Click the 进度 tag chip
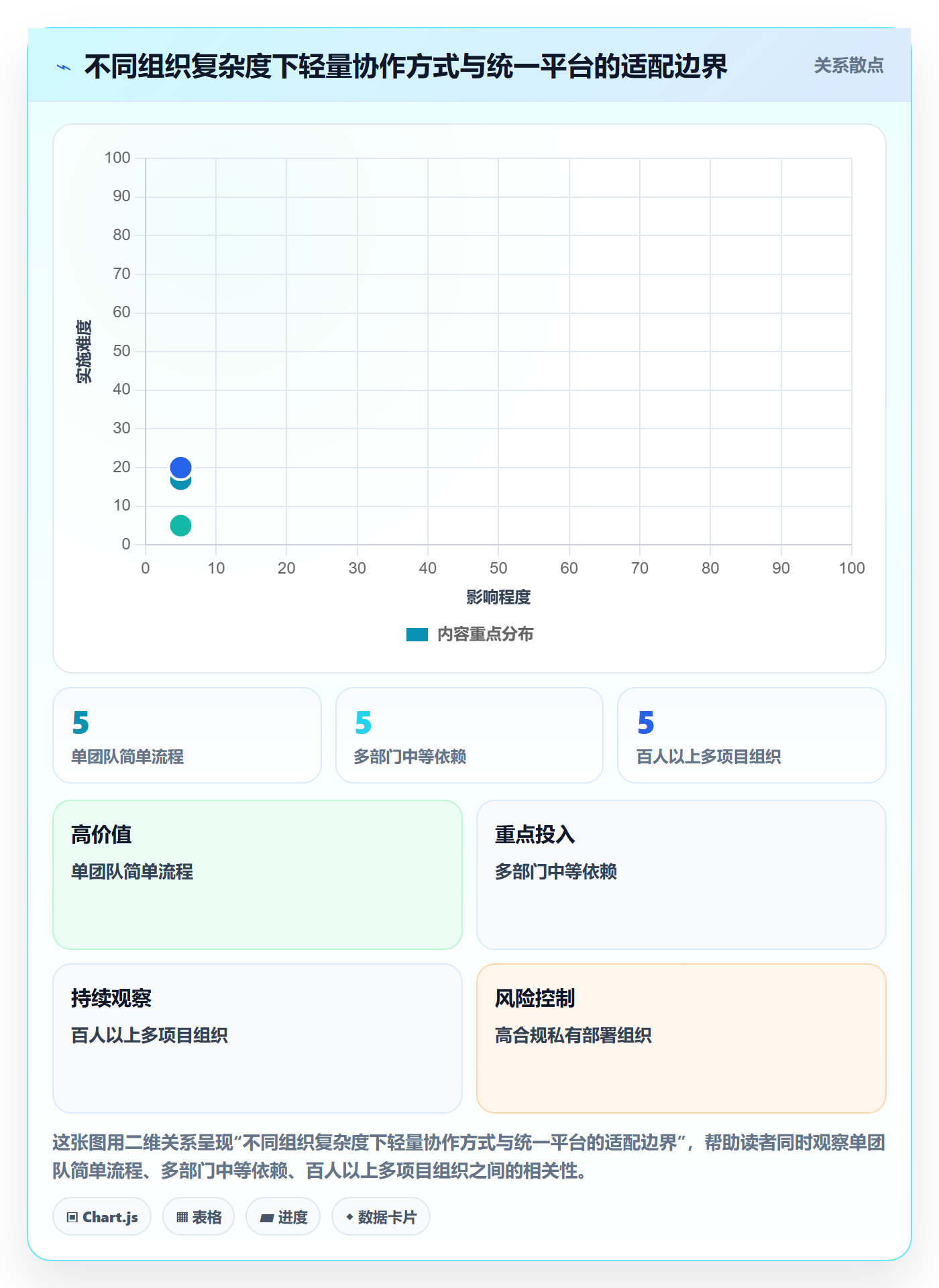The height and width of the screenshot is (1288, 939). (x=283, y=1217)
